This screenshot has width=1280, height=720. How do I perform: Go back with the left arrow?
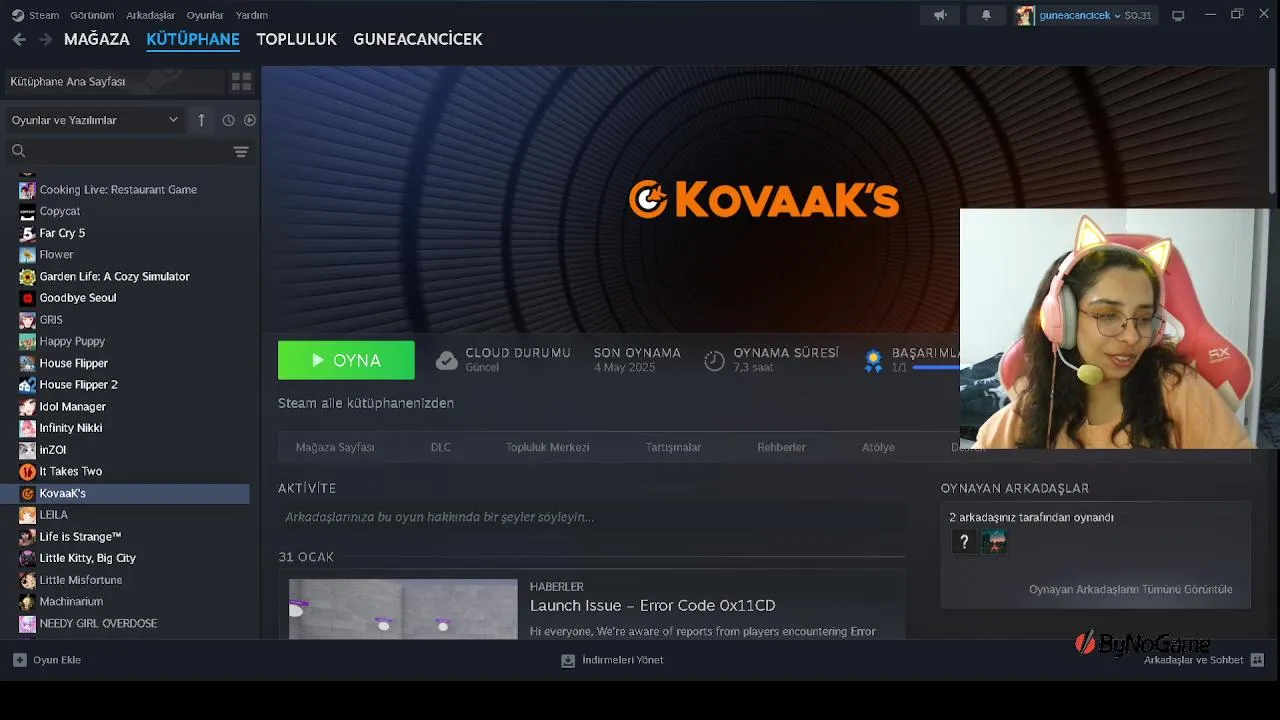(x=19, y=39)
